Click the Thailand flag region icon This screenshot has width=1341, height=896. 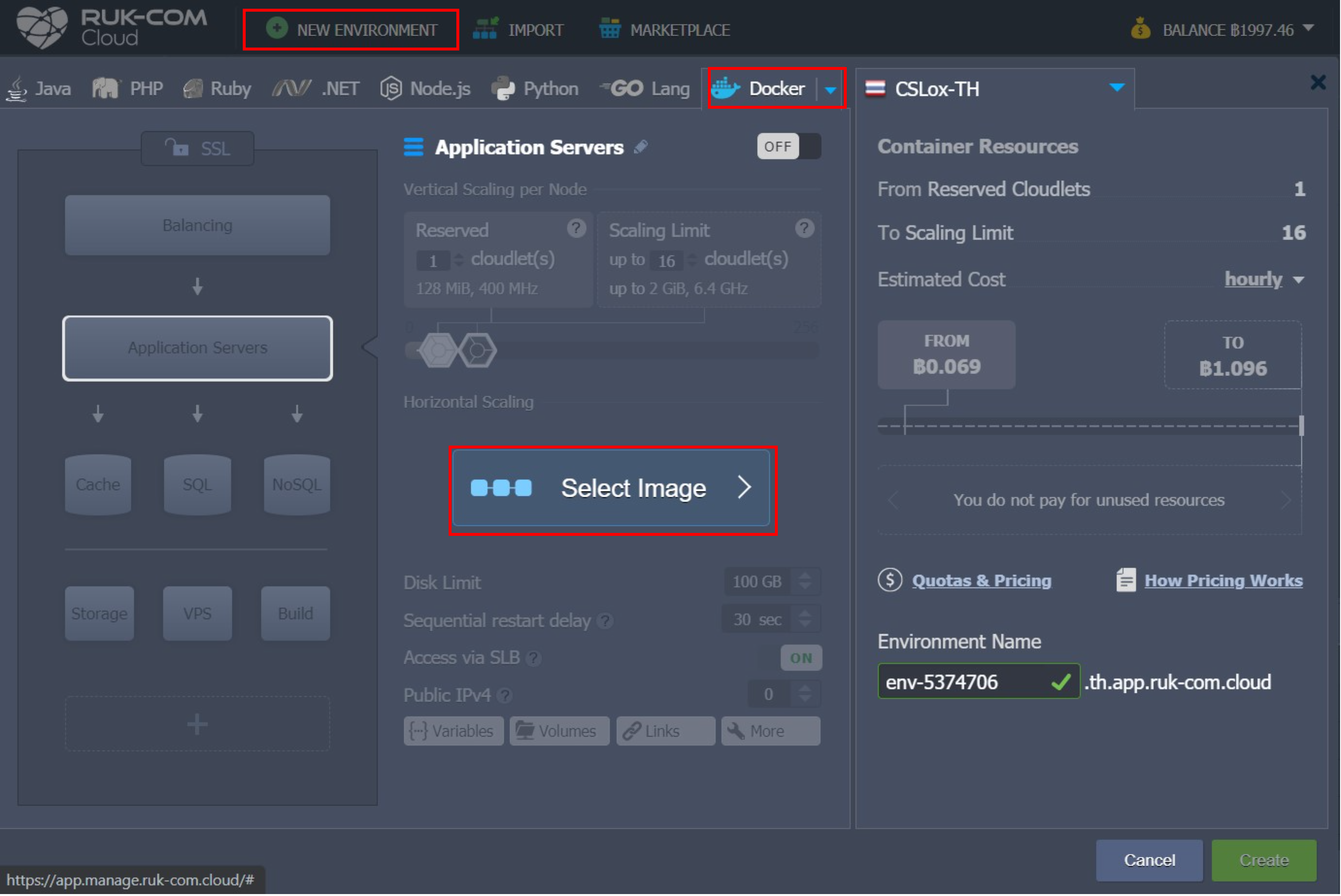(875, 89)
